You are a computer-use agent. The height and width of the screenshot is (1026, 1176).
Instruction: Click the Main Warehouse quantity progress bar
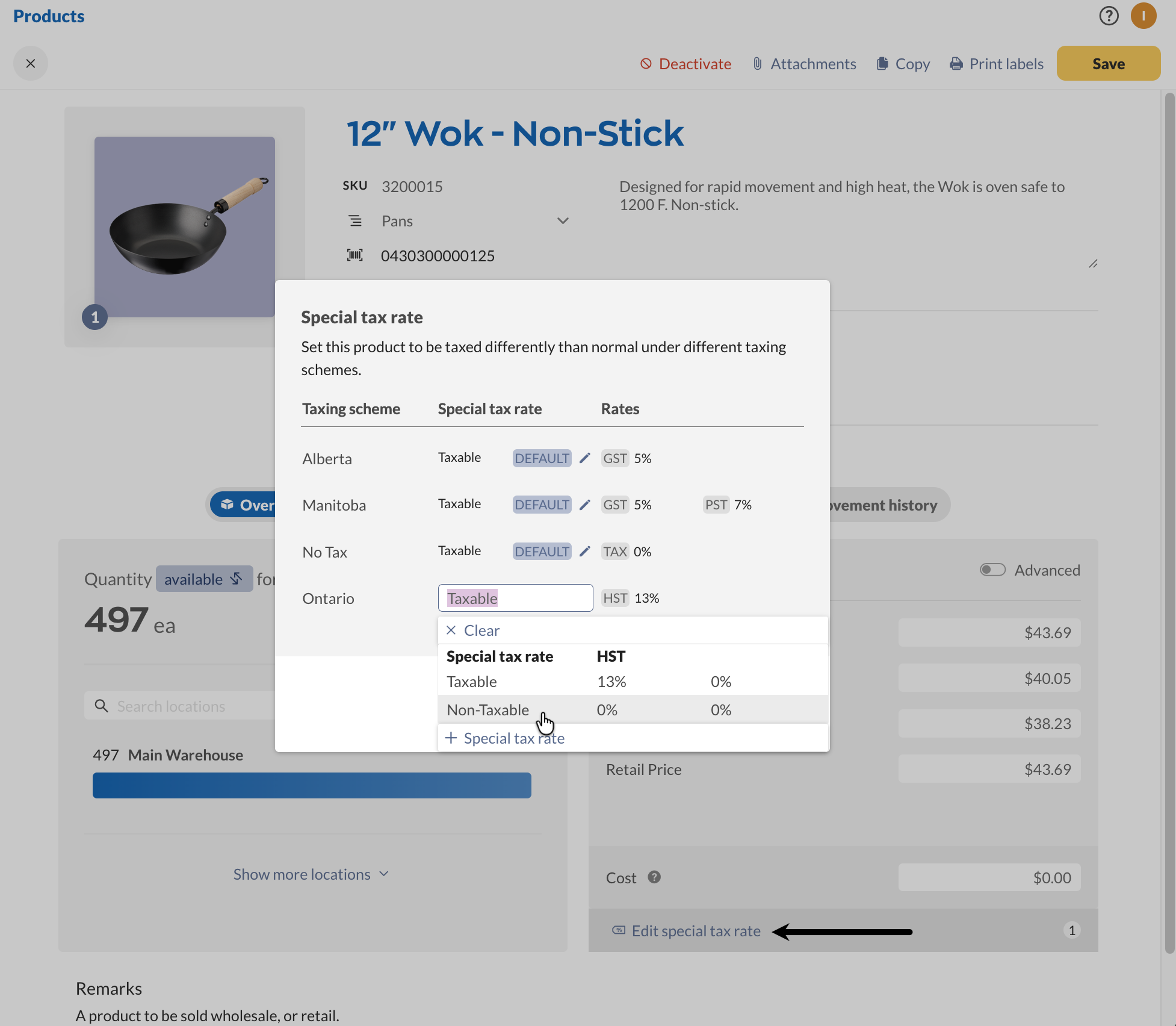(311, 785)
